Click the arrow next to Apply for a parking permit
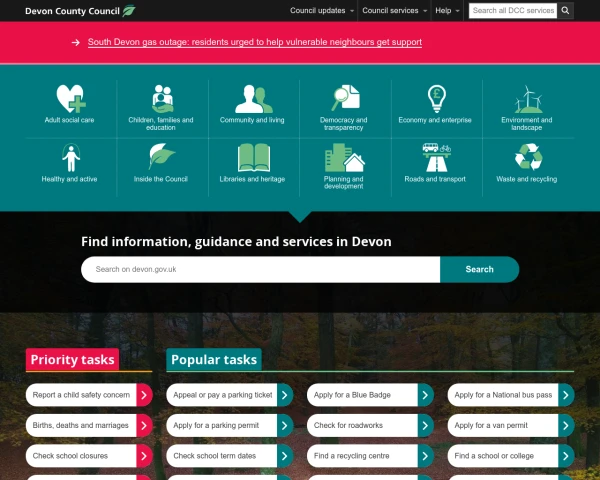This screenshot has width=600, height=480. (x=285, y=425)
